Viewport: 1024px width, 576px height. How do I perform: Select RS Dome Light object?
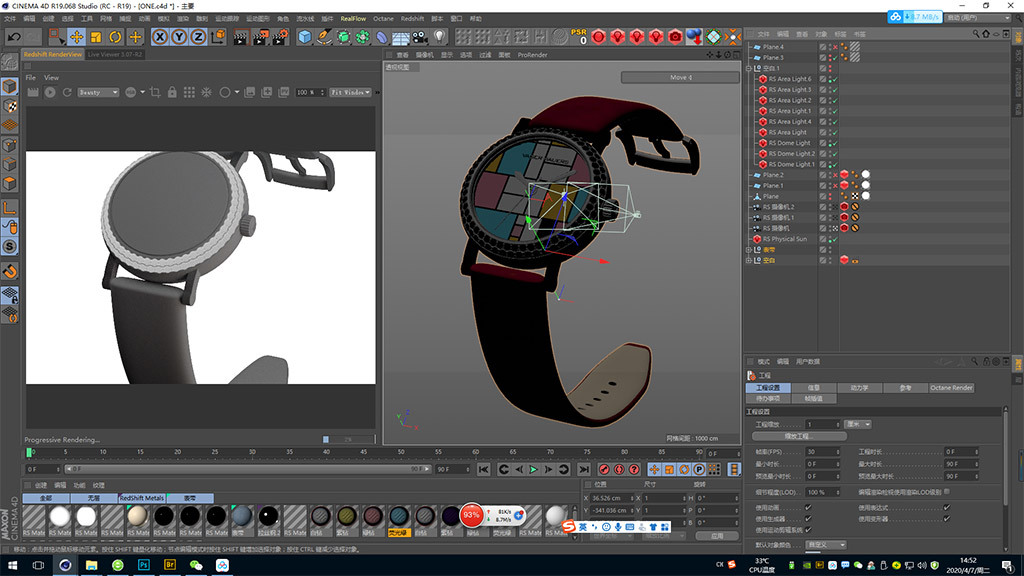tap(789, 143)
